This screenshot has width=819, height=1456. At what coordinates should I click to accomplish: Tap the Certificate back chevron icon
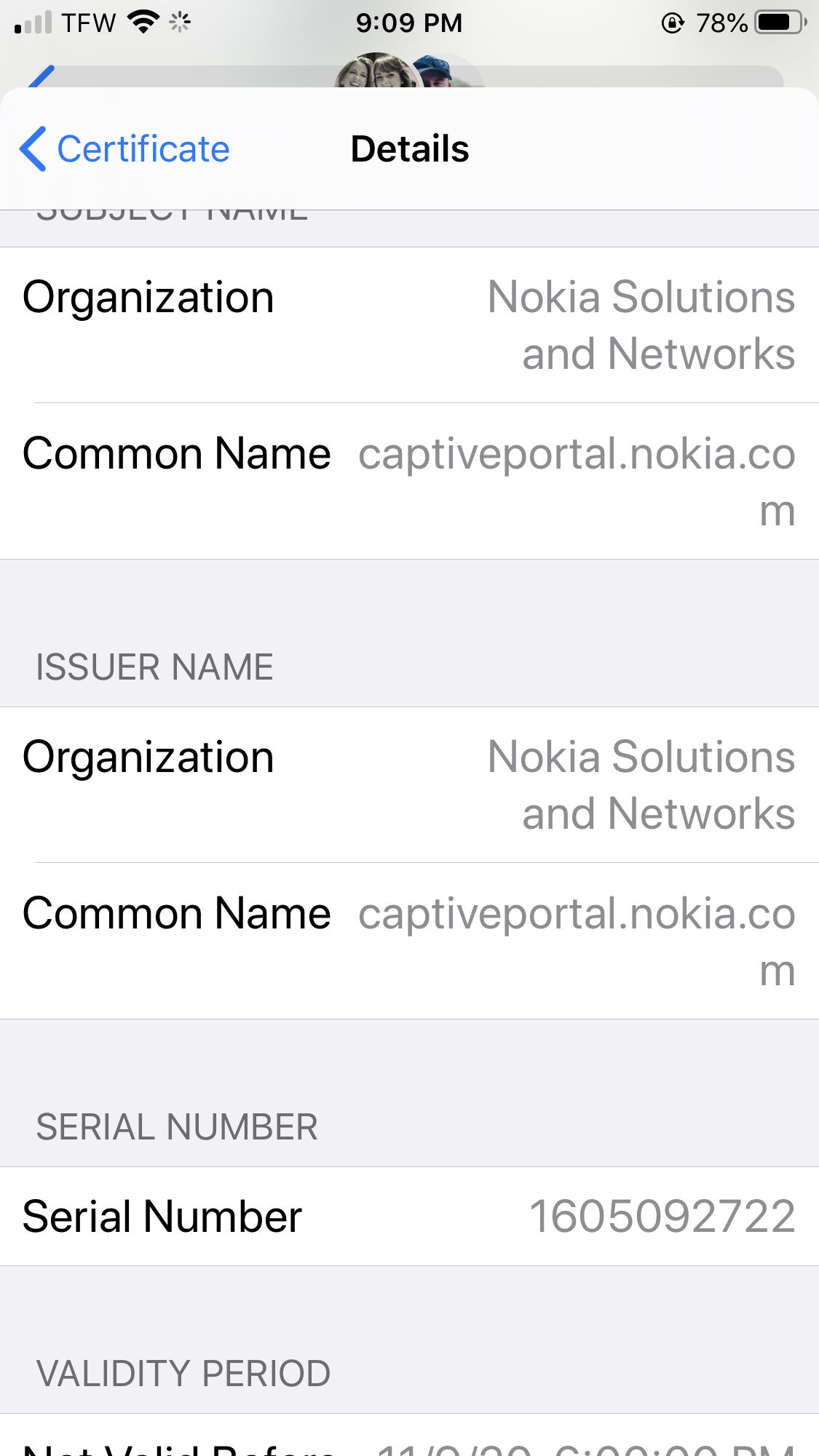pos(33,149)
